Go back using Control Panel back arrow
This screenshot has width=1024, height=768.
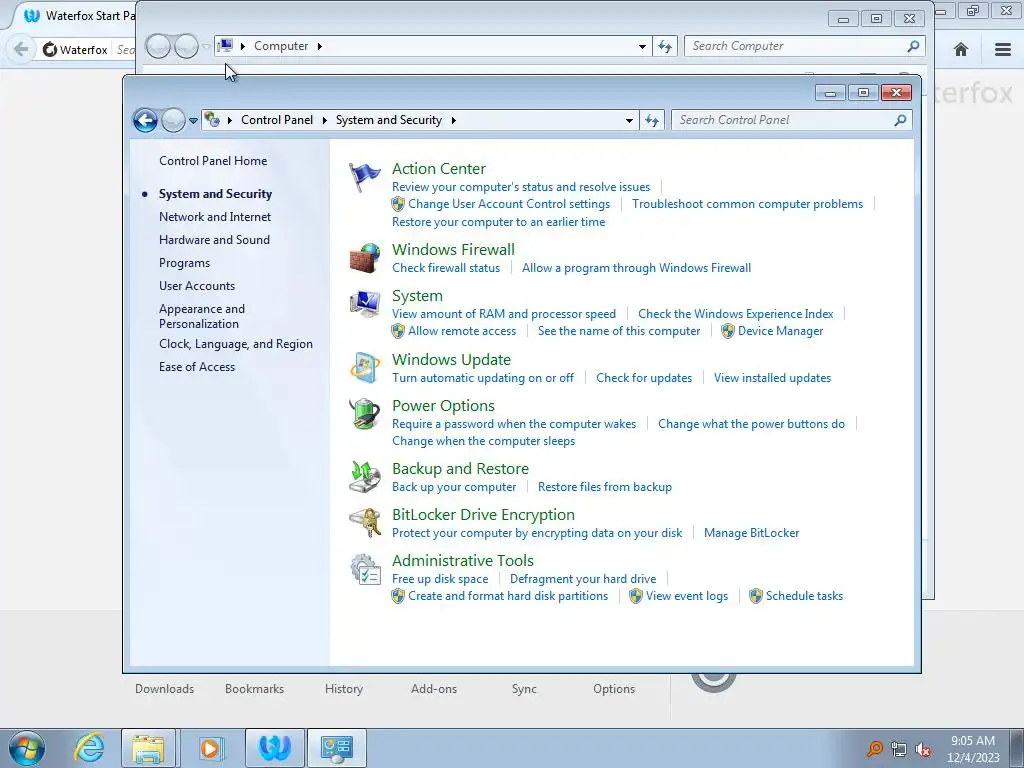coord(145,120)
